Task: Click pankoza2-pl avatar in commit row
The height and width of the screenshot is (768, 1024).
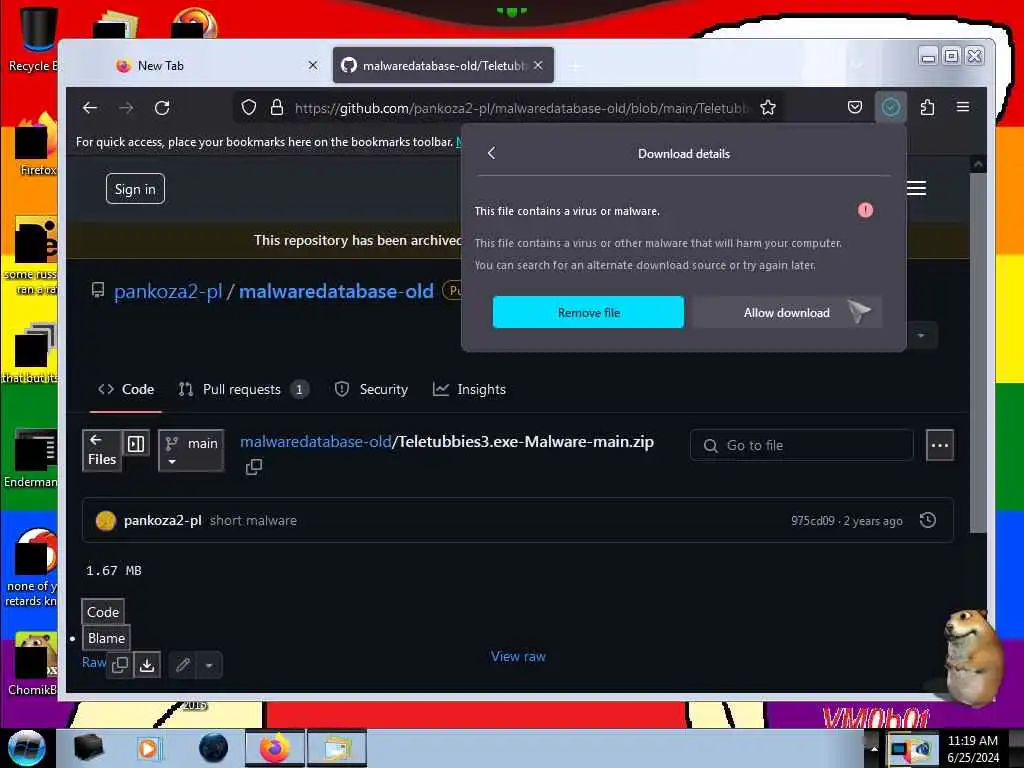Action: point(106,520)
